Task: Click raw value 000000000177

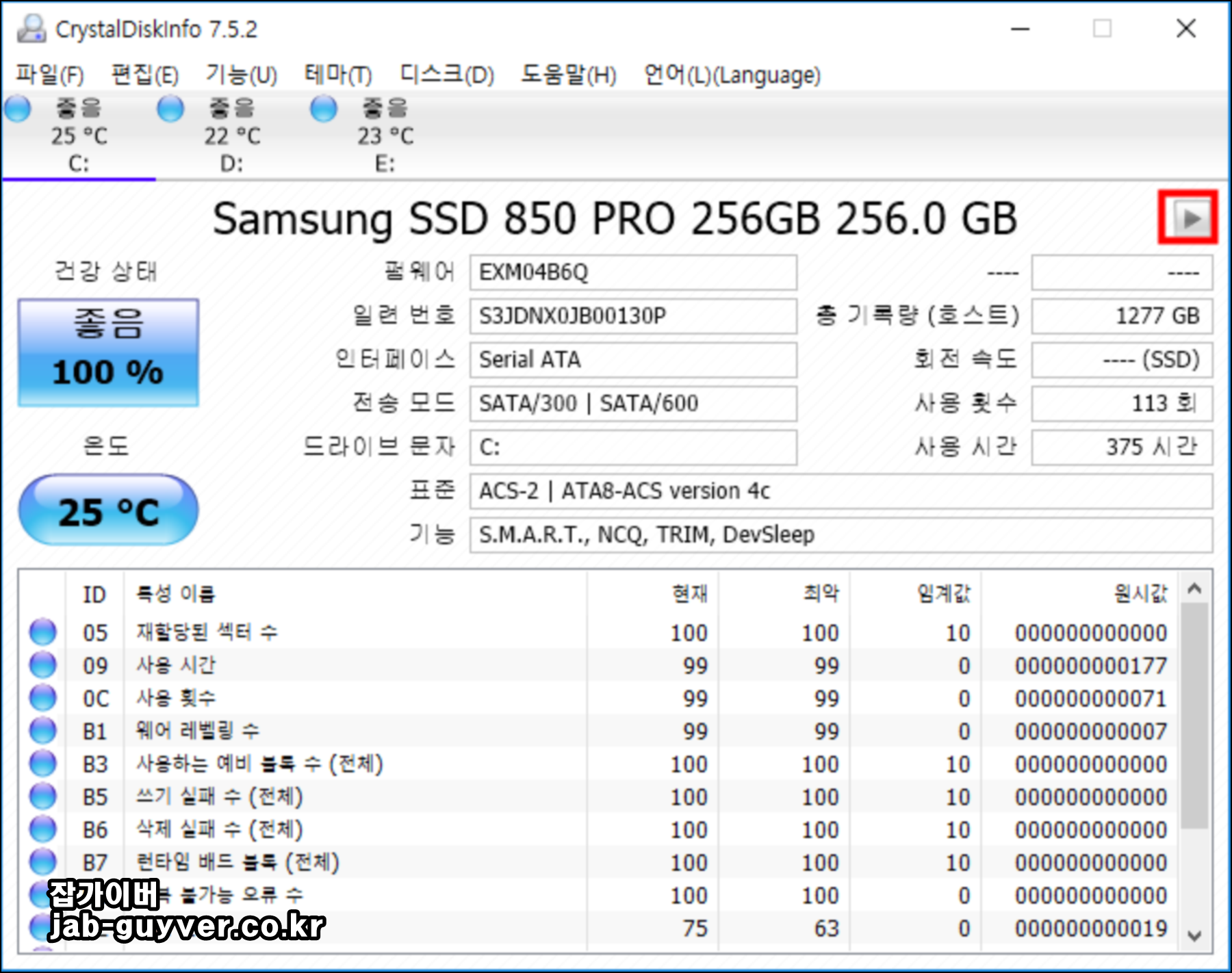Action: 1091,666
